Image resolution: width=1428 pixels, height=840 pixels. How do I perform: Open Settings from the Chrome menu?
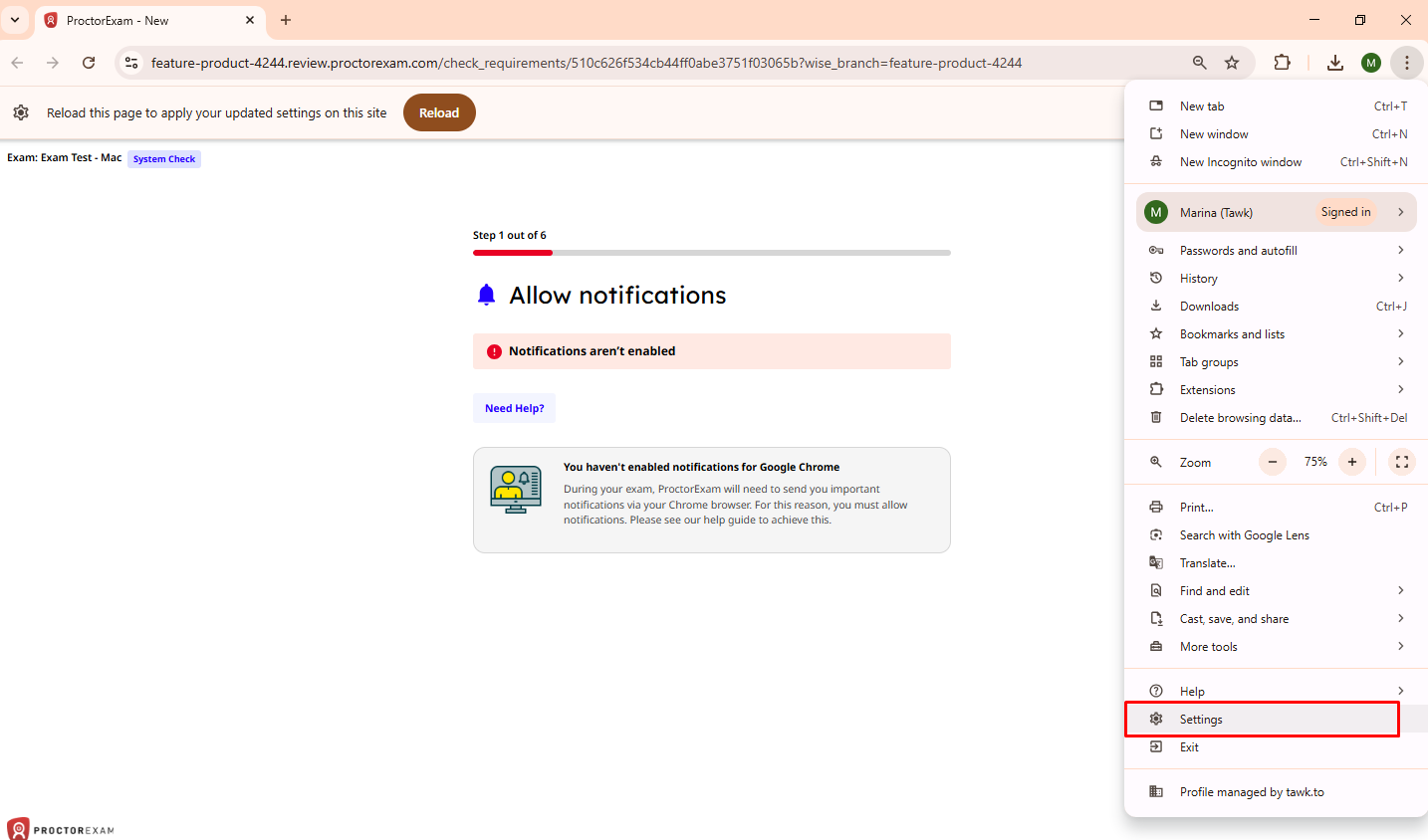click(x=1277, y=720)
